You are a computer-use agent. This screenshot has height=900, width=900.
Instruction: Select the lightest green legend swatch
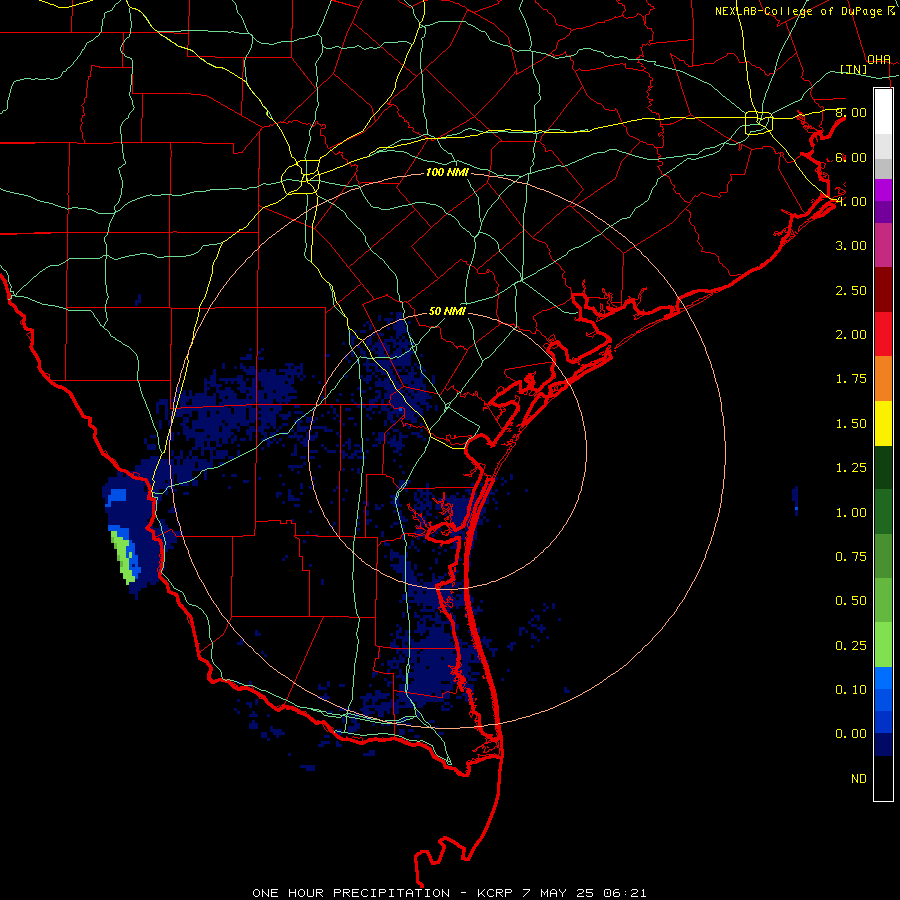[883, 645]
